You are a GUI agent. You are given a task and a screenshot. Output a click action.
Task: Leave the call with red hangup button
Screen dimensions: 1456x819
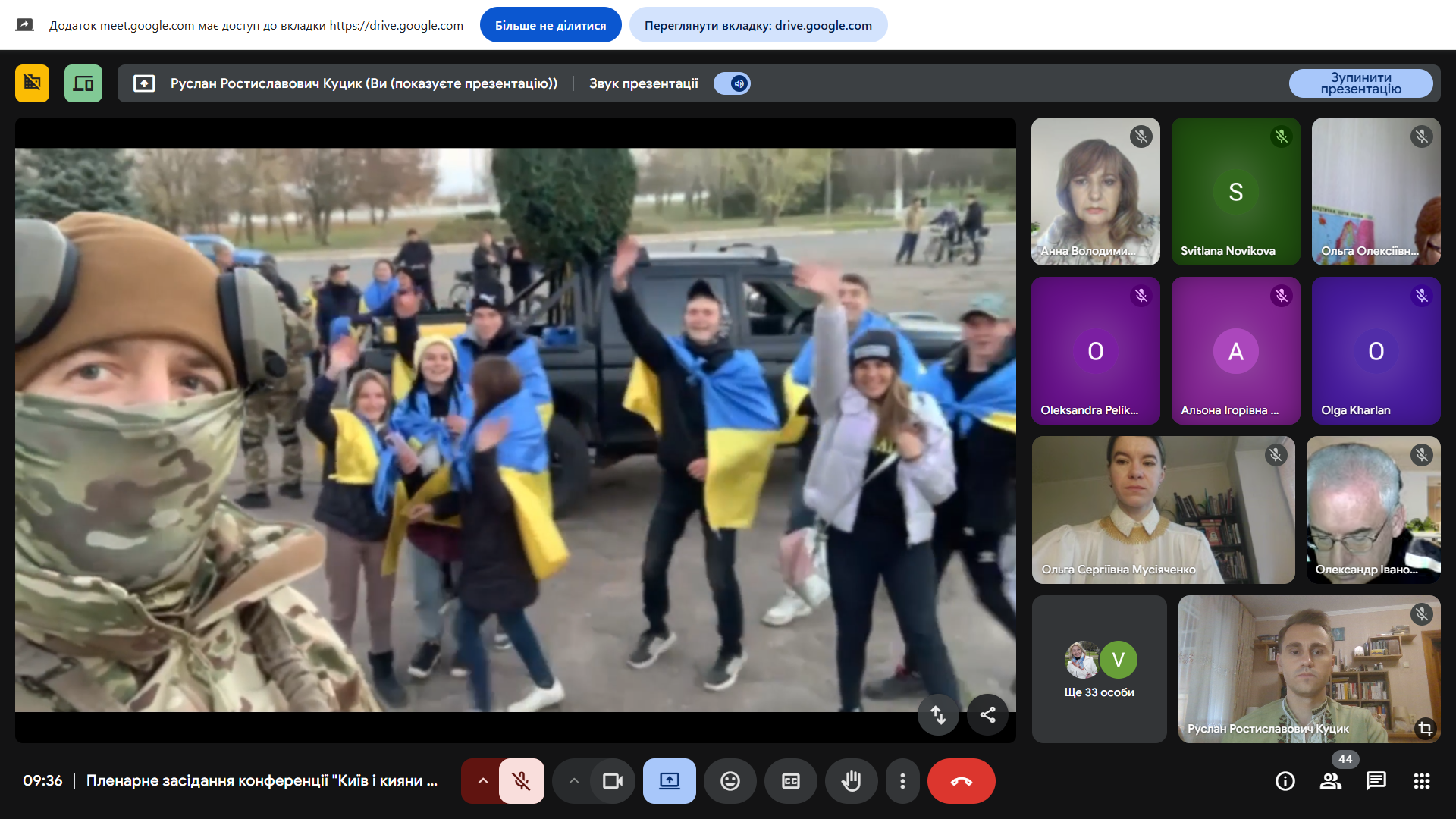[x=961, y=781]
